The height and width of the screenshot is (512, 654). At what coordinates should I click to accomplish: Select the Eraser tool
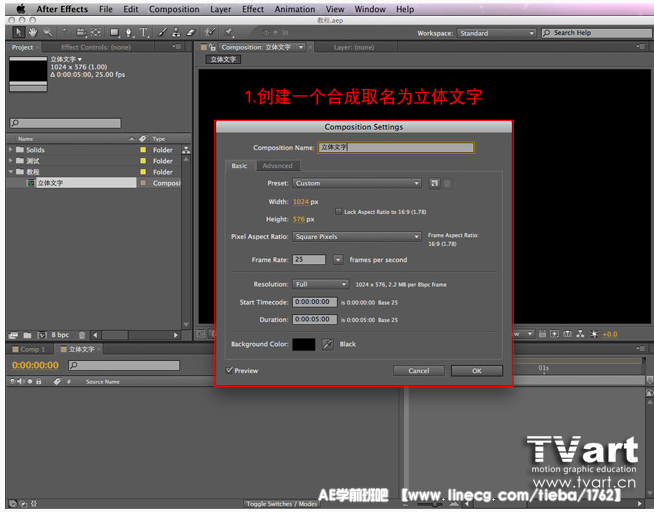[191, 32]
